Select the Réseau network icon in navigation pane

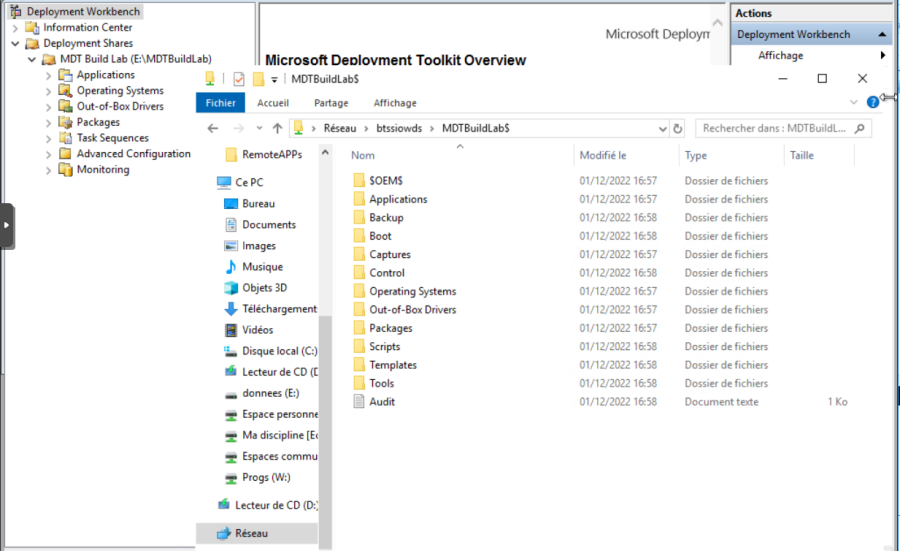[224, 533]
